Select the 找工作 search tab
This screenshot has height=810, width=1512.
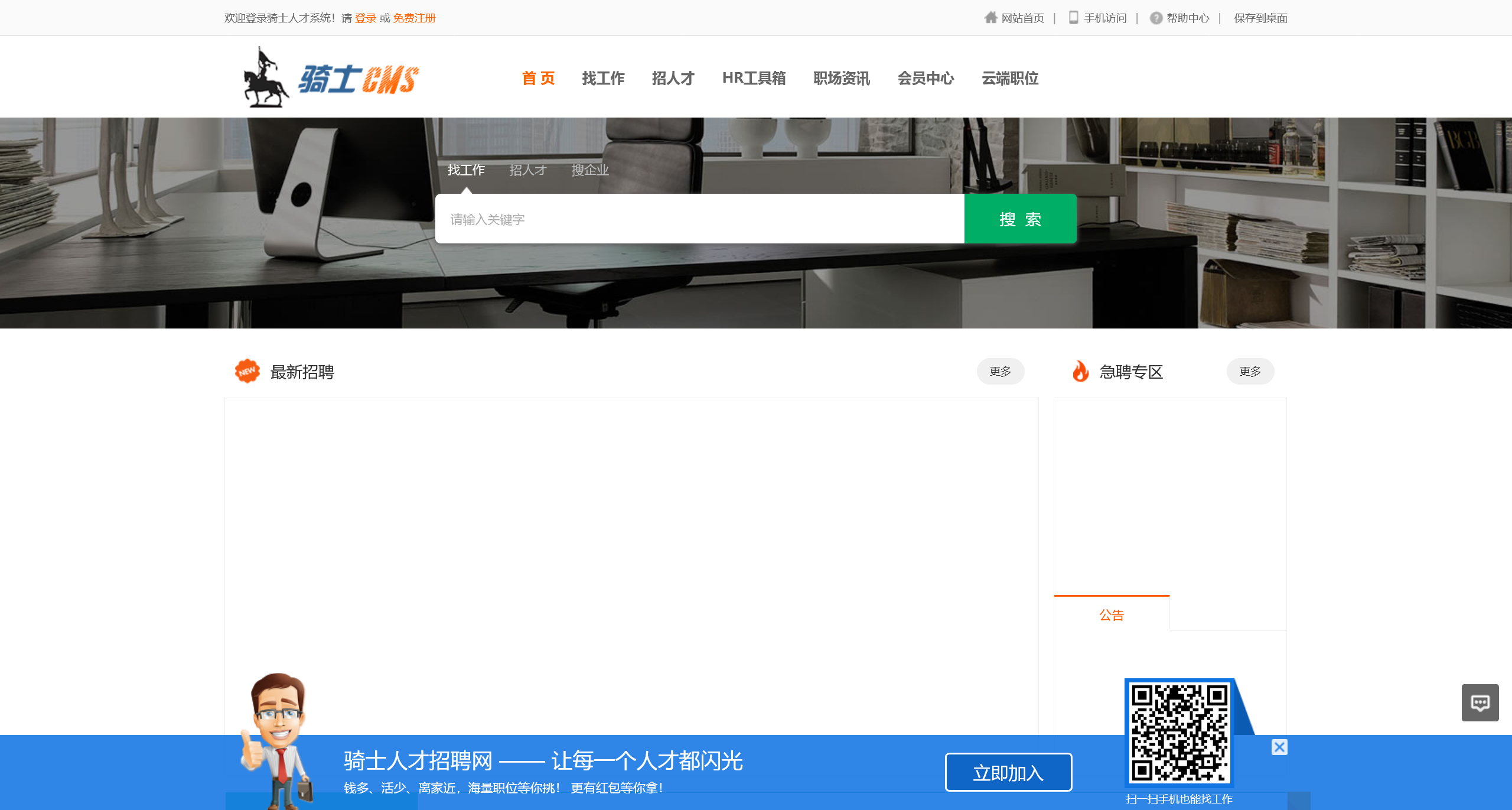pos(466,170)
